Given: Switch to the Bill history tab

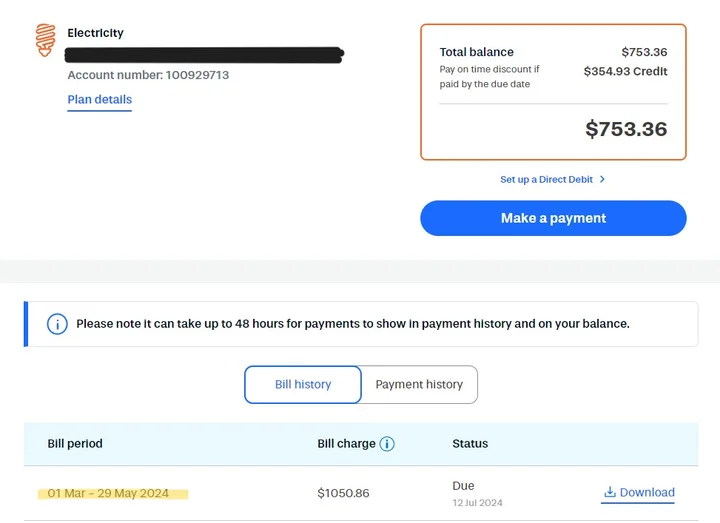Looking at the screenshot, I should [303, 384].
